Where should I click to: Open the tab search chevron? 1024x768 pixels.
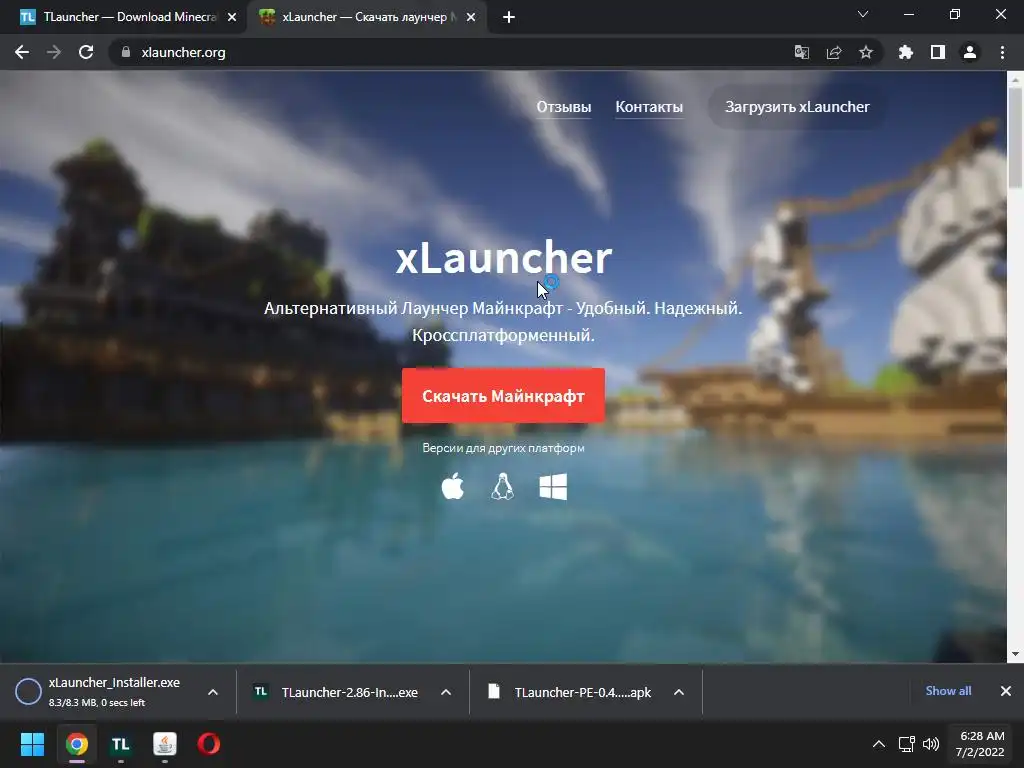863,14
